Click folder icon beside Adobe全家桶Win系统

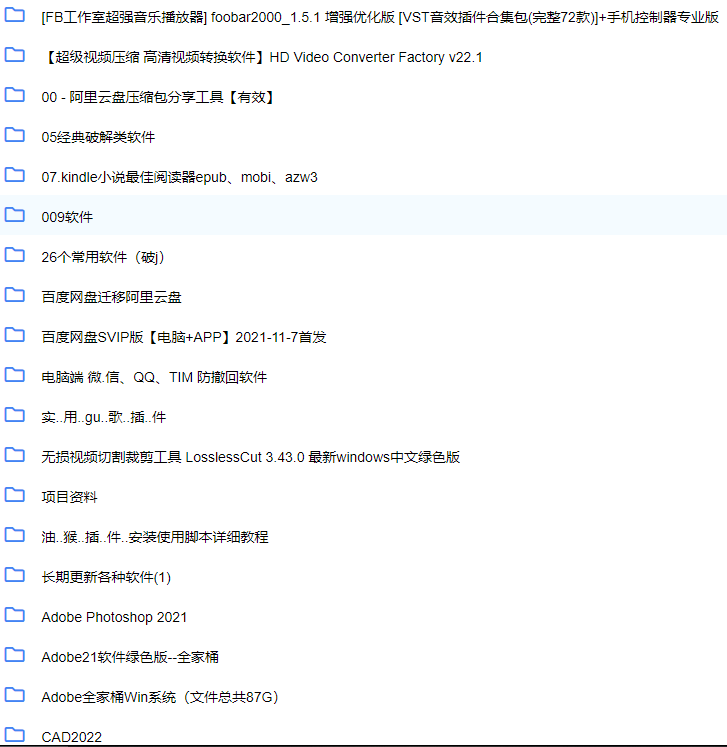coord(14,696)
